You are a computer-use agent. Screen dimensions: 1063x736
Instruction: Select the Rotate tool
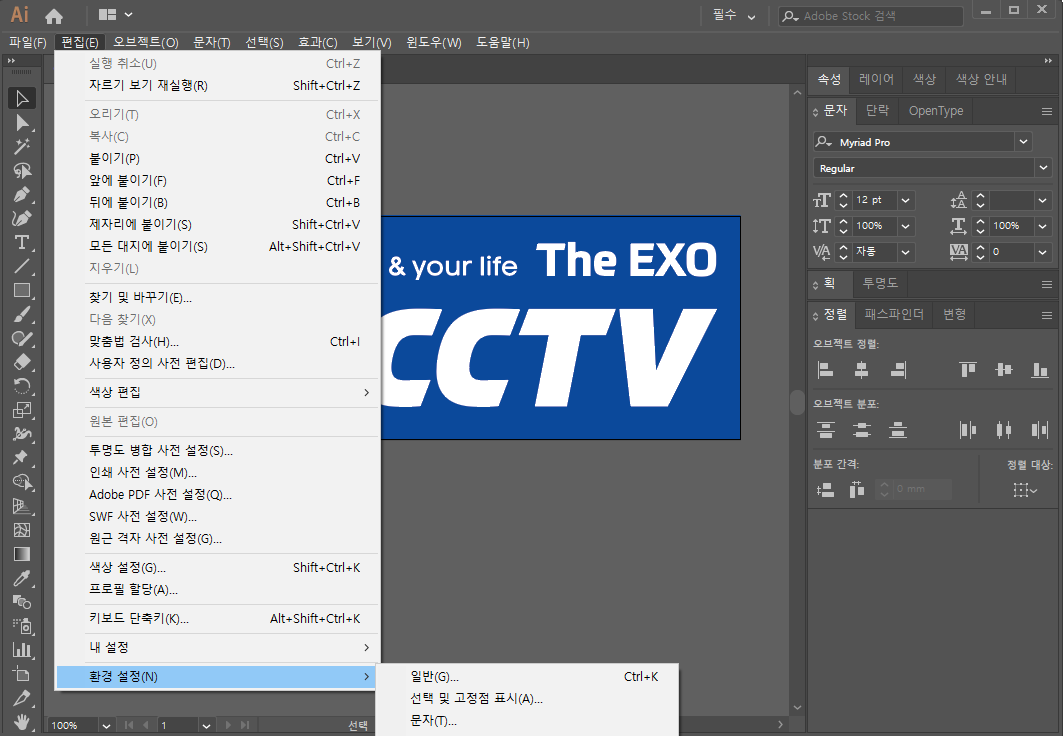pyautogui.click(x=22, y=386)
